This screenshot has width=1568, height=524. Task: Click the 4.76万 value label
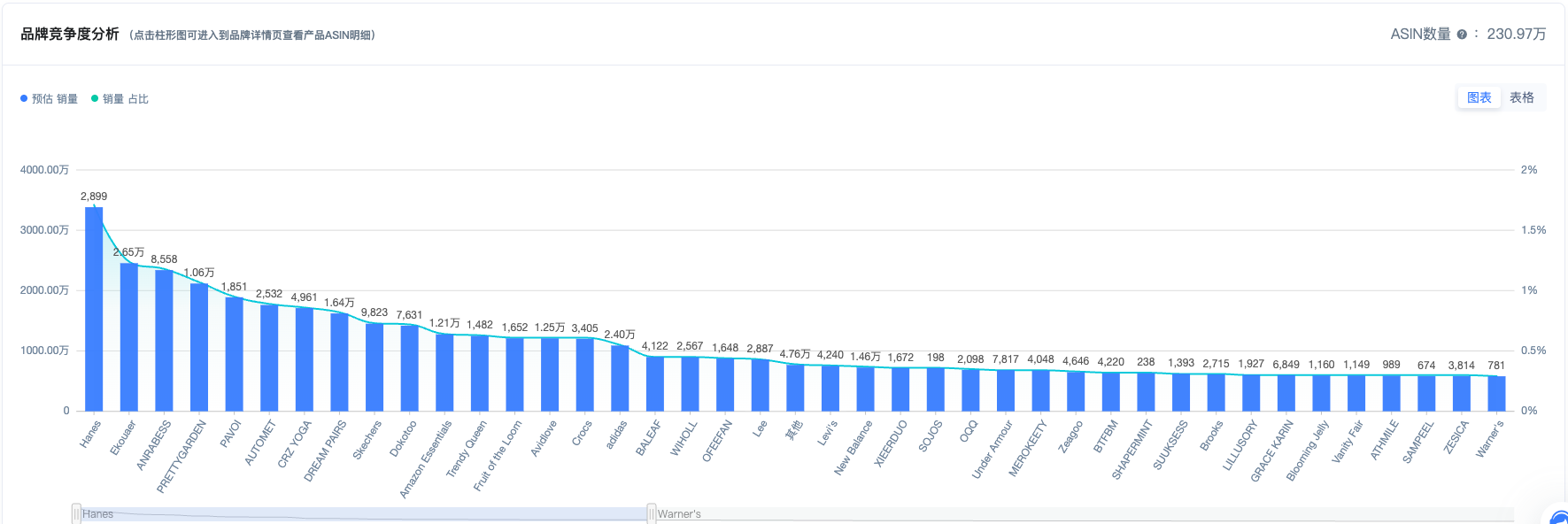(x=795, y=354)
